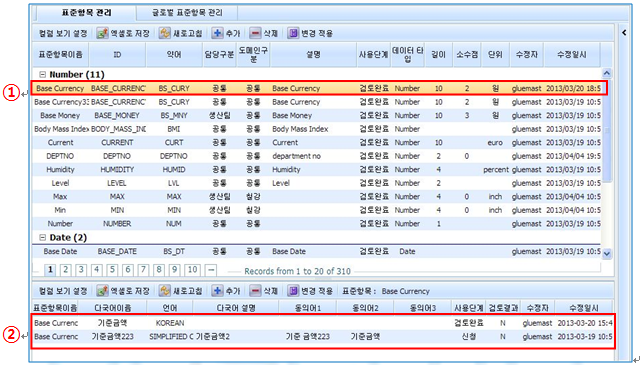Click page 1 in the pager

pyautogui.click(x=50, y=270)
